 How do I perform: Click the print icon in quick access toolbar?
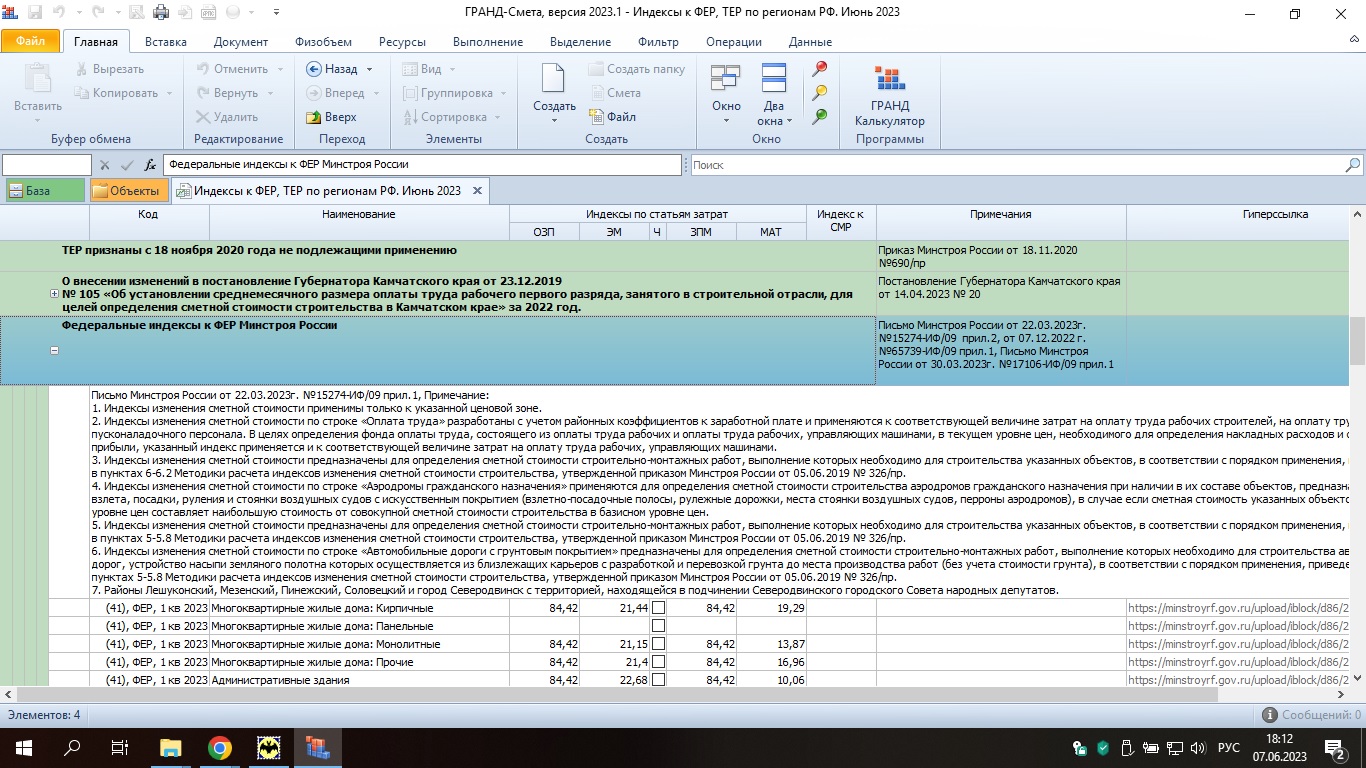tap(161, 13)
